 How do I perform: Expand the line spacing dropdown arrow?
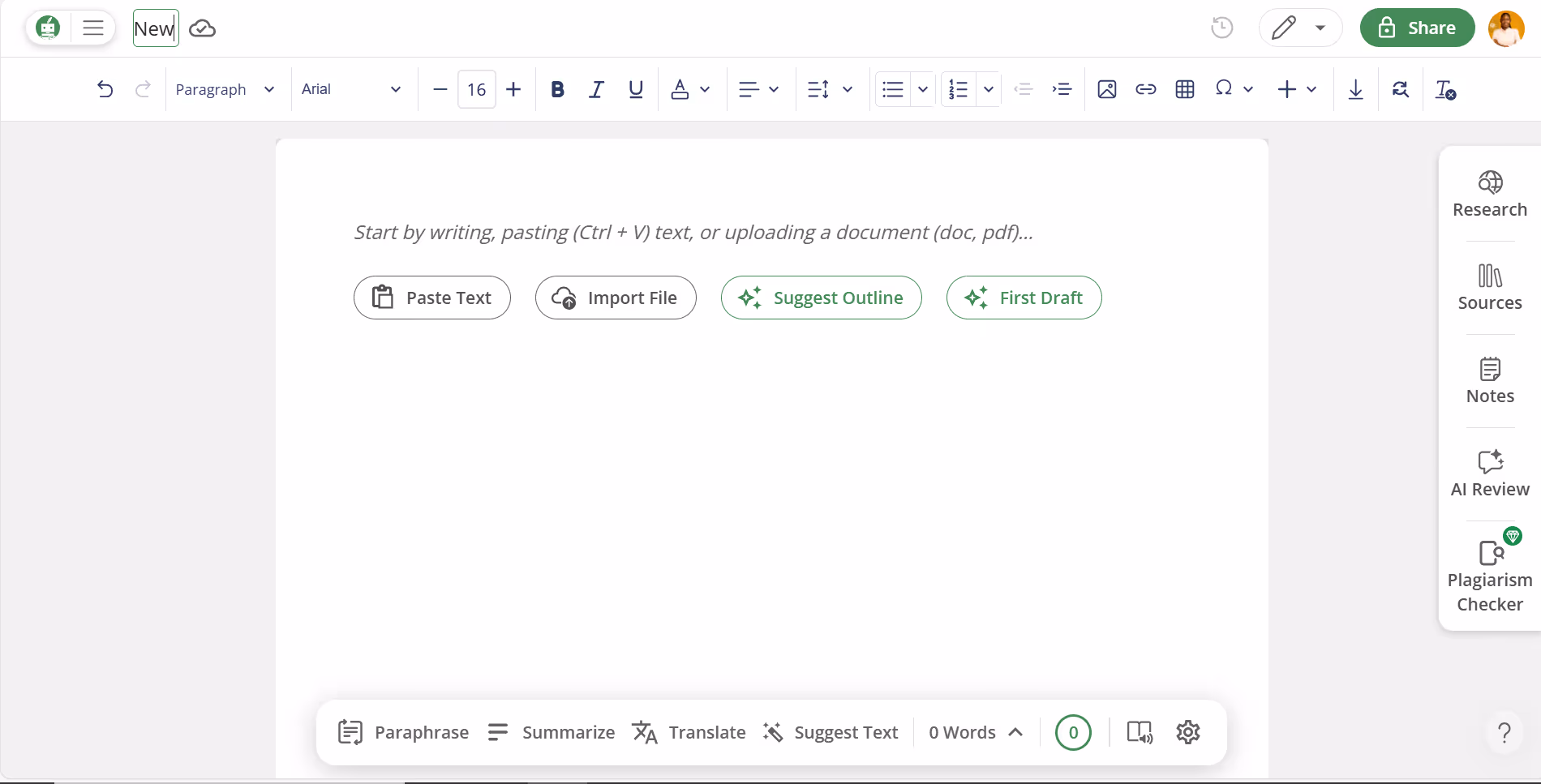(x=848, y=89)
